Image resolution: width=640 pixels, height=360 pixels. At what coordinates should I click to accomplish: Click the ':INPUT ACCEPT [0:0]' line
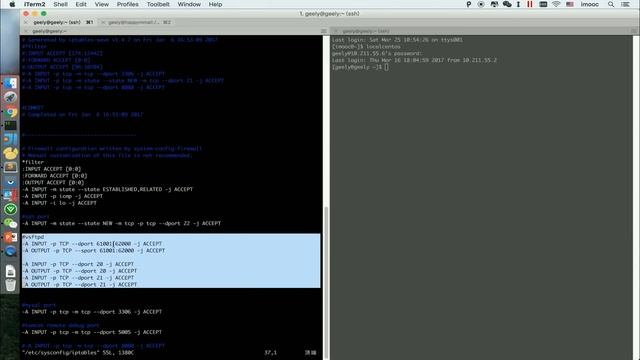click(51, 169)
